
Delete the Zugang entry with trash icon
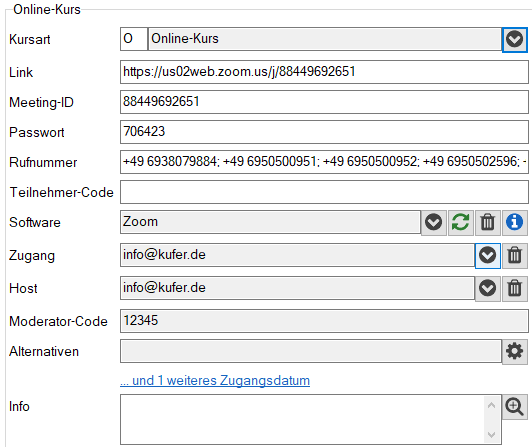click(515, 256)
